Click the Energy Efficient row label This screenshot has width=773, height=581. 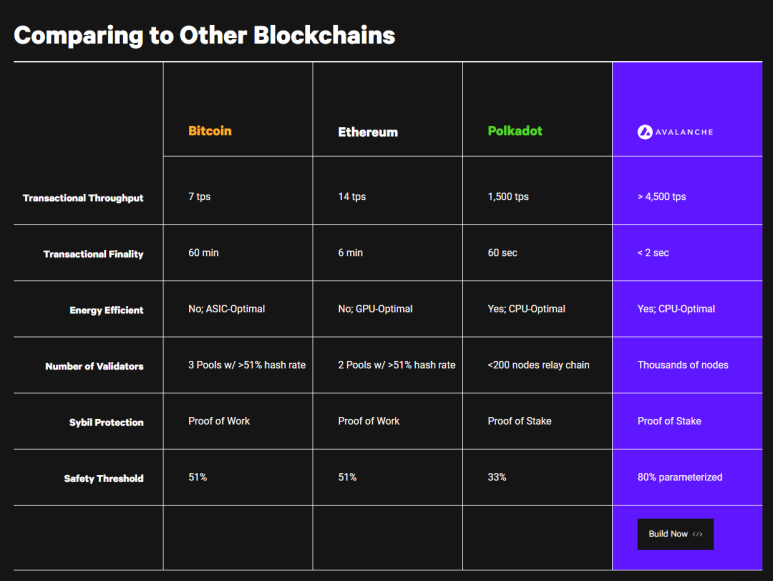click(106, 310)
